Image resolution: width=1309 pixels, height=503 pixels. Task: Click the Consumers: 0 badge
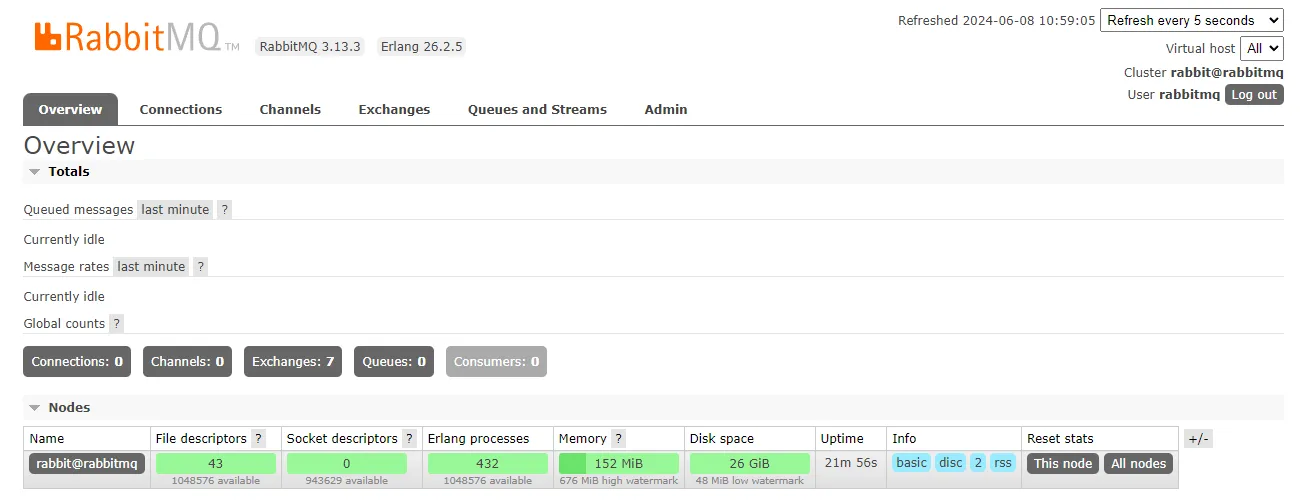pyautogui.click(x=496, y=362)
